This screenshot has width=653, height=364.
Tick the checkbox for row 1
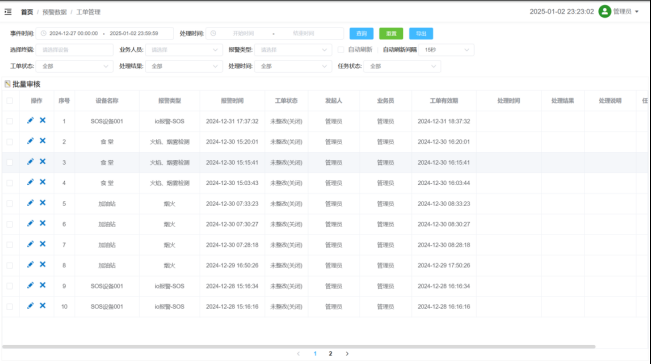(x=10, y=121)
